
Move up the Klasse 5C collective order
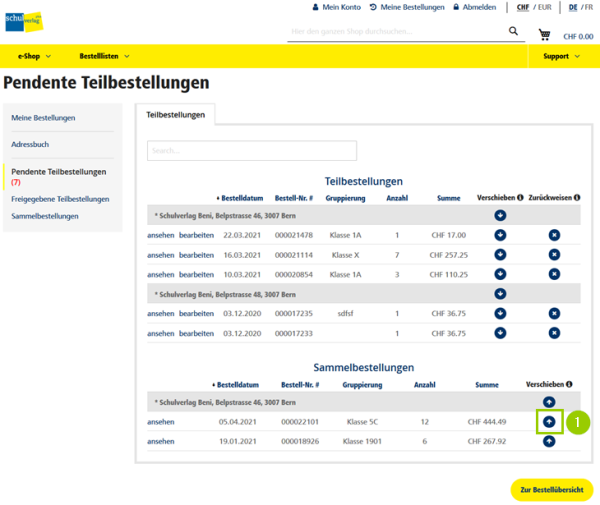(x=549, y=421)
